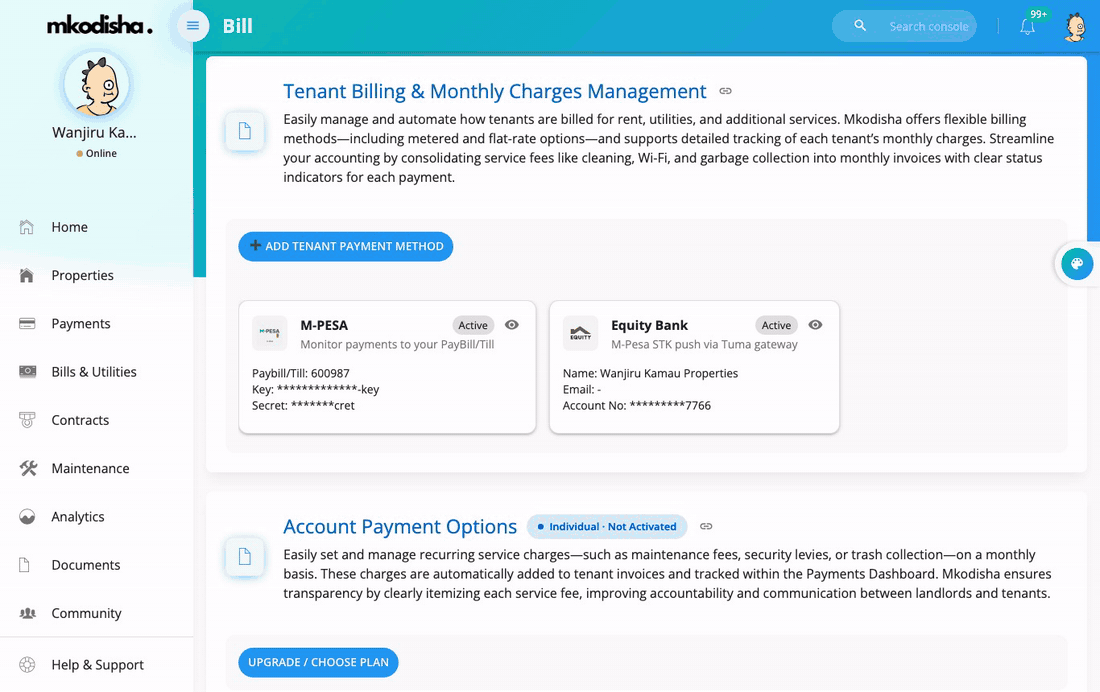The height and width of the screenshot is (692, 1100).
Task: Click the masked M-PESA Key value
Action: 328,390
